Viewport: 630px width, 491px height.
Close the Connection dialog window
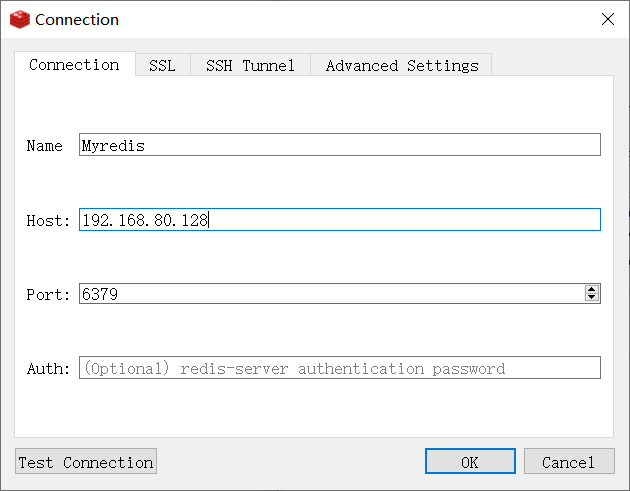[607, 19]
